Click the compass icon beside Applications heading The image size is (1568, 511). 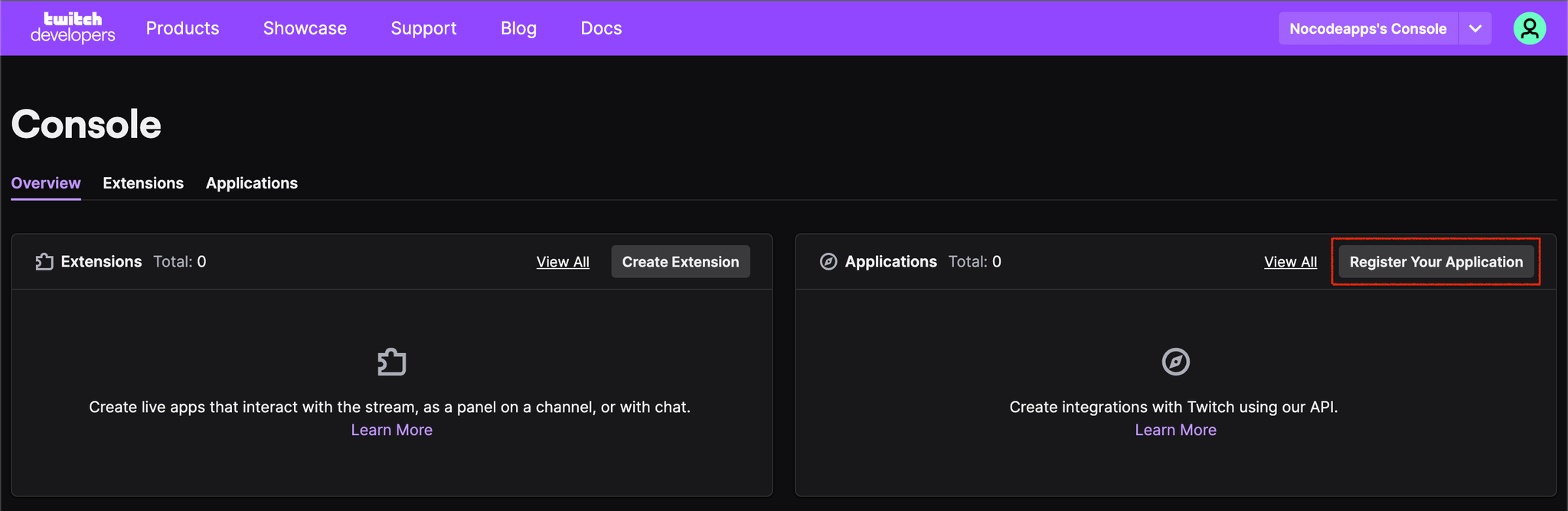(828, 262)
